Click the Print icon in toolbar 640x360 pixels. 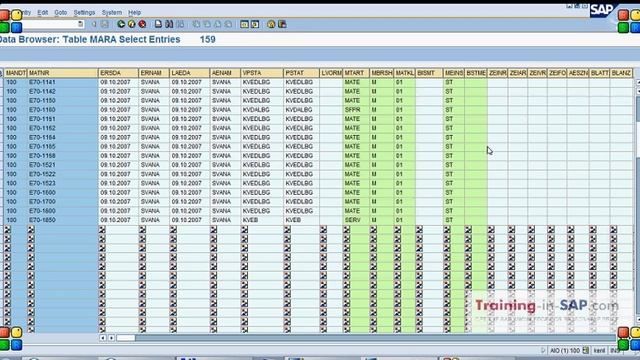[x=158, y=24]
